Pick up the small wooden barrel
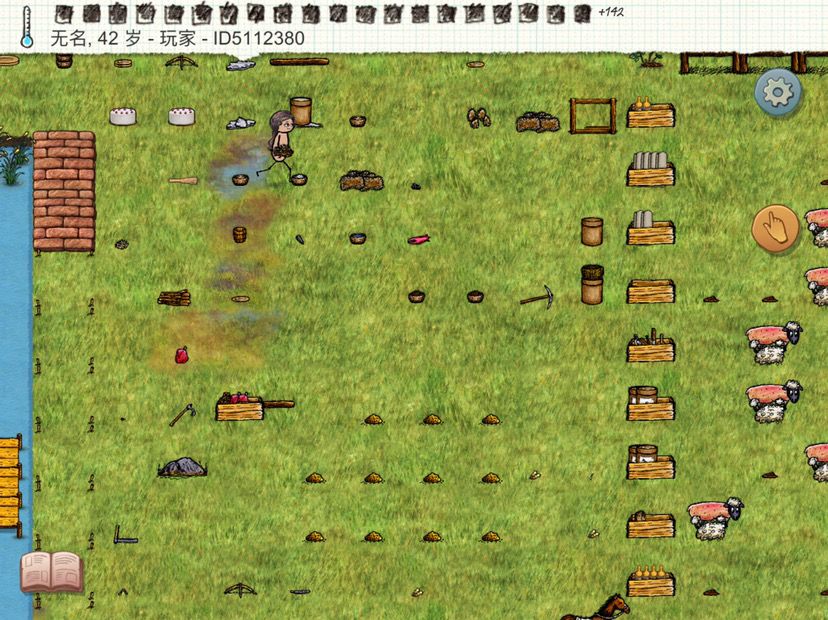This screenshot has height=620, width=828. coord(240,234)
